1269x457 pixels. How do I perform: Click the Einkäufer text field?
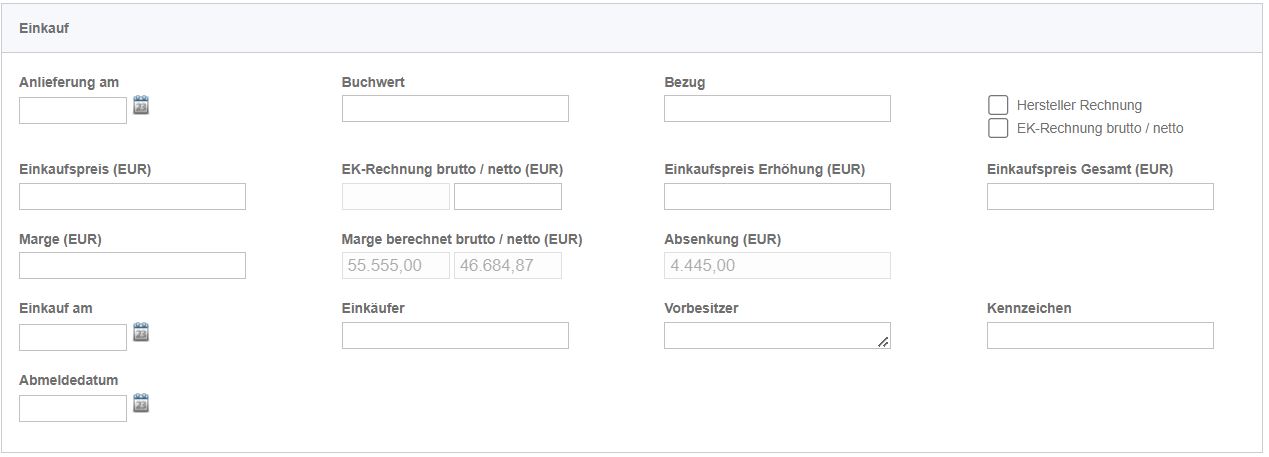click(455, 336)
